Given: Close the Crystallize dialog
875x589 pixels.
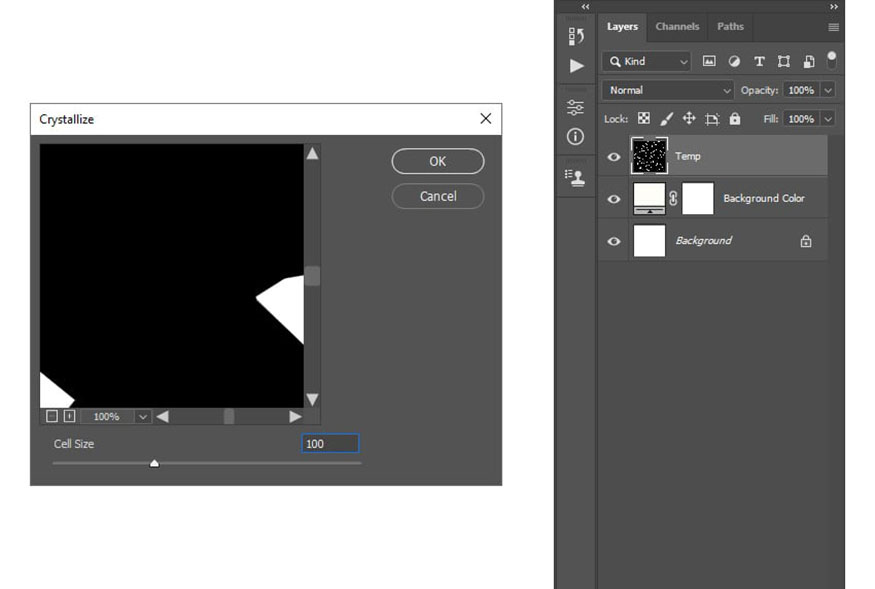Looking at the screenshot, I should 485,118.
